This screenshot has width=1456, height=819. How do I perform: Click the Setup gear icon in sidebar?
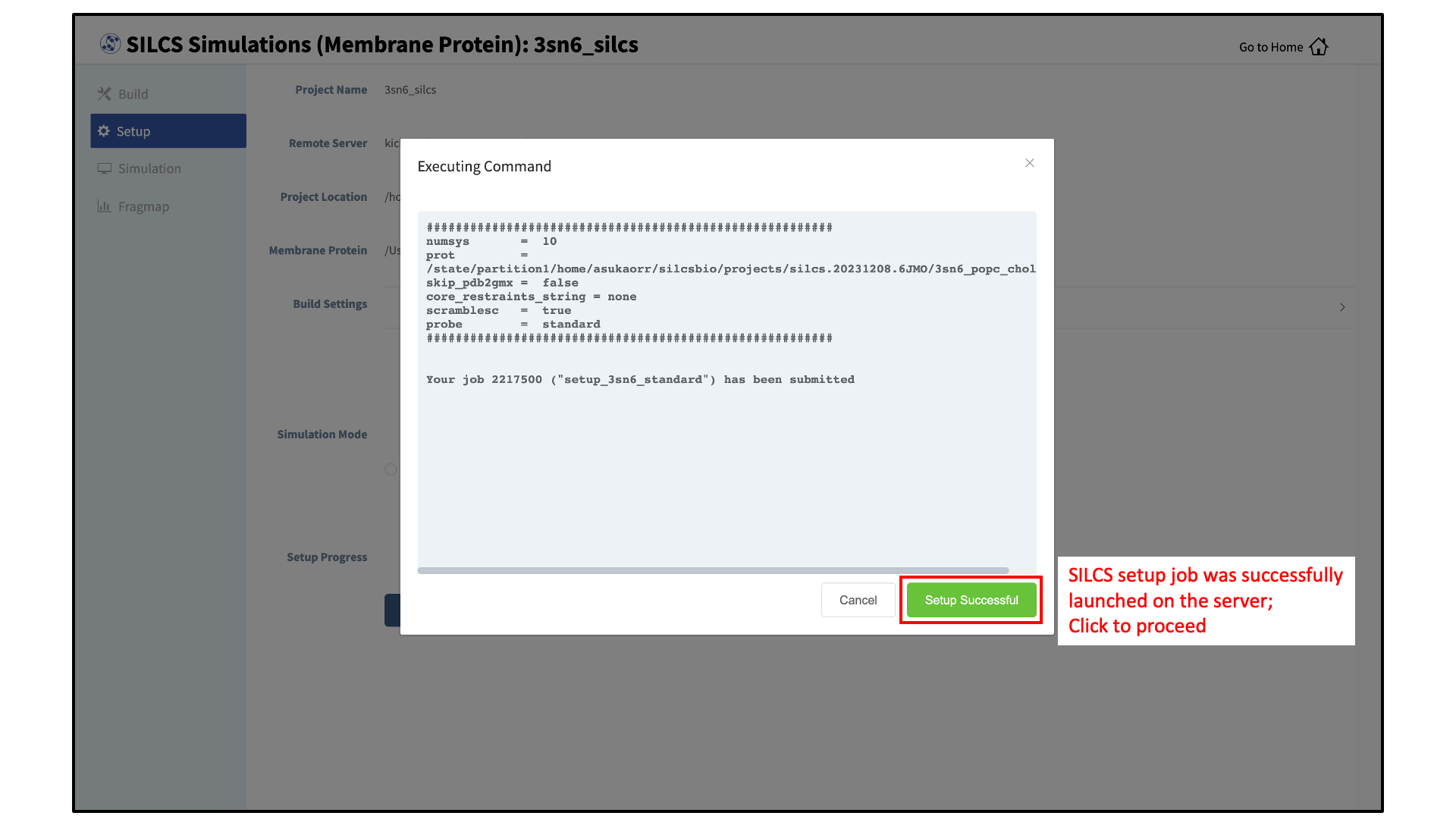click(104, 131)
